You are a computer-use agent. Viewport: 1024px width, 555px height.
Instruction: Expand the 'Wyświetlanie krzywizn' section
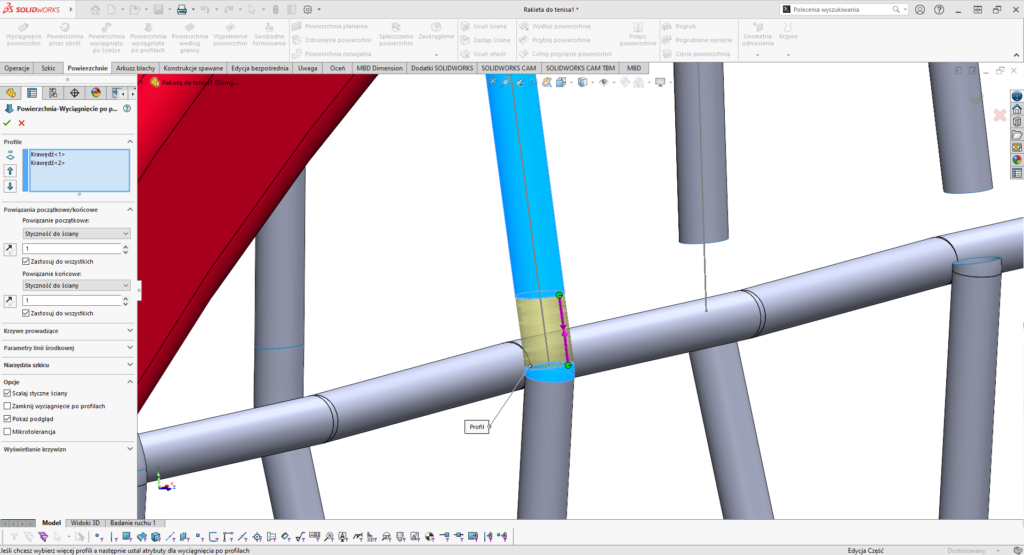(x=67, y=450)
